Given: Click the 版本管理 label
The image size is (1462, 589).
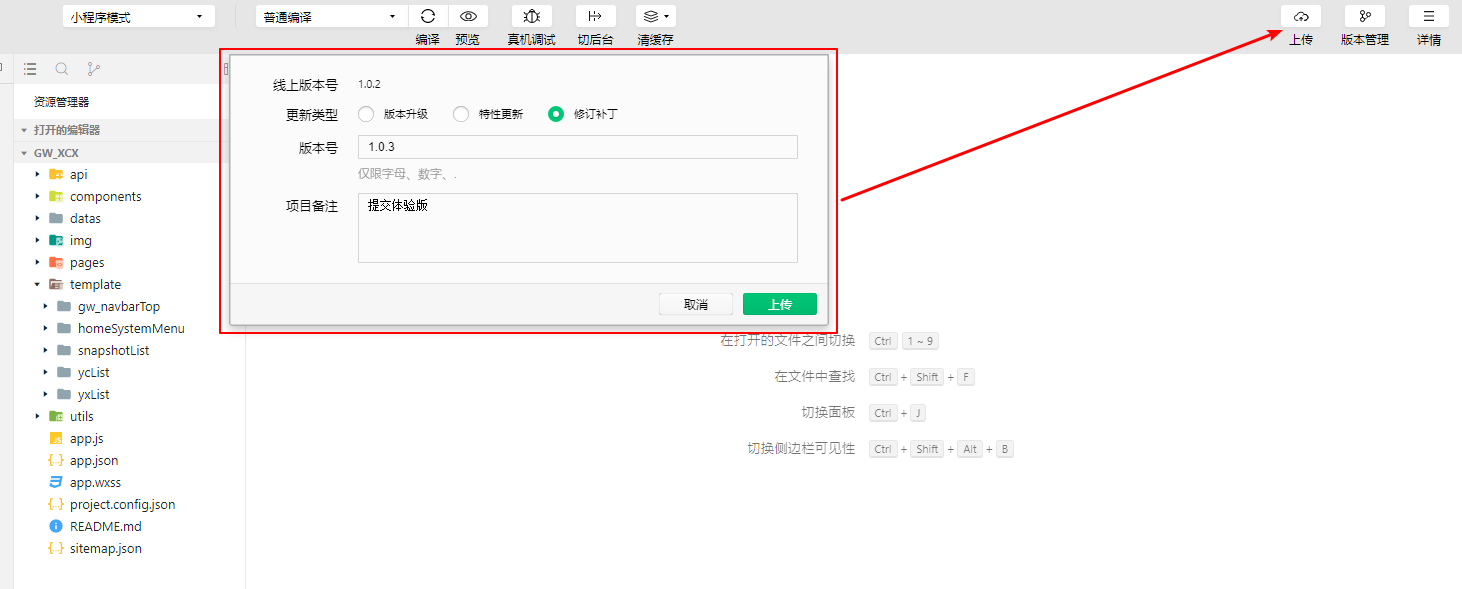Looking at the screenshot, I should (1365, 40).
